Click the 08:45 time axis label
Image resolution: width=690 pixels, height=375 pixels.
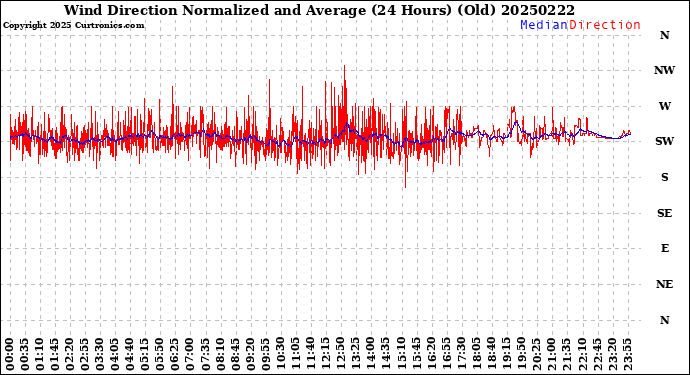coord(235,354)
